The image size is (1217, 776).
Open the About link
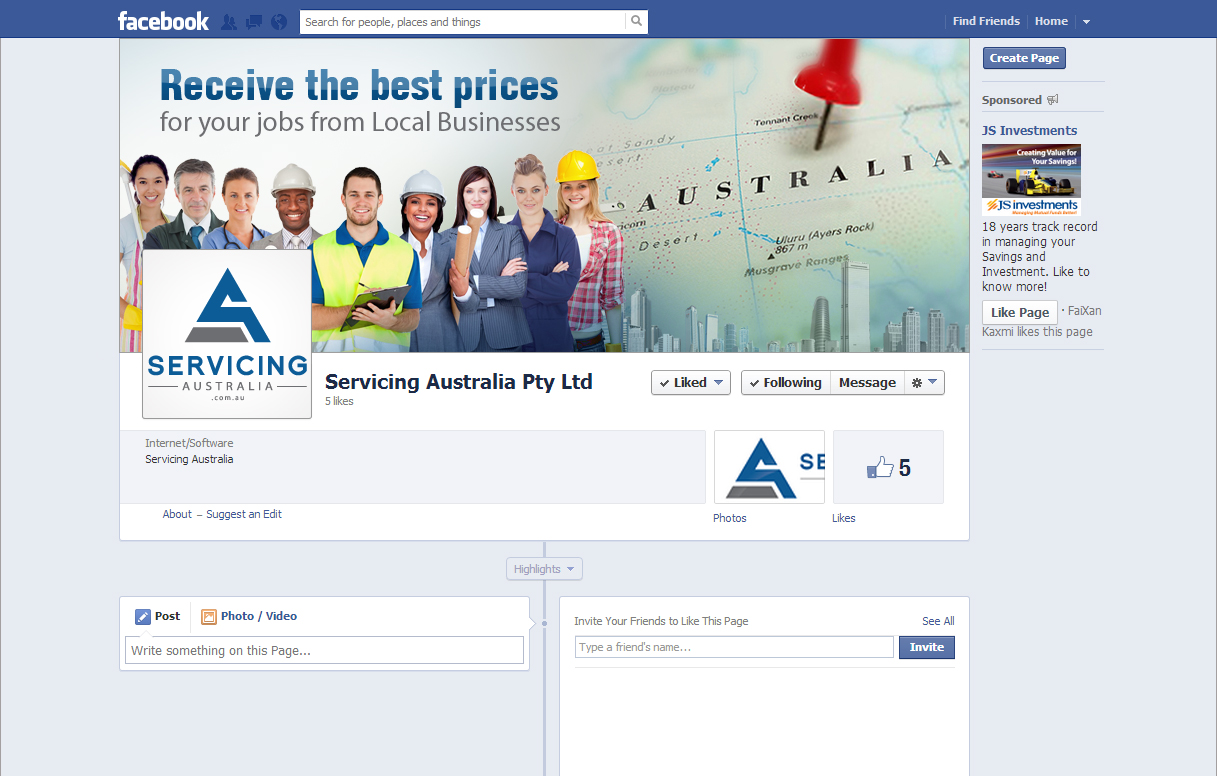(x=177, y=514)
